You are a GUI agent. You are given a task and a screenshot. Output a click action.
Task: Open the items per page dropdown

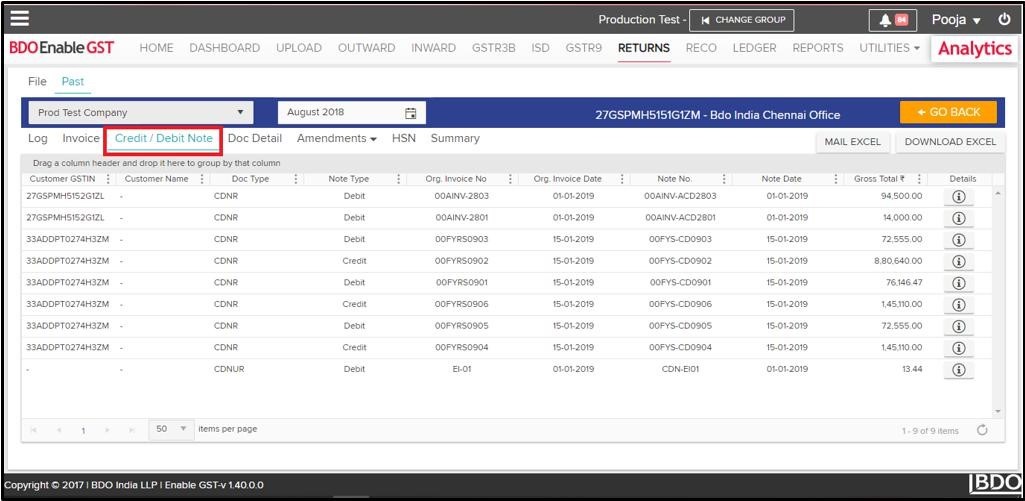click(183, 429)
